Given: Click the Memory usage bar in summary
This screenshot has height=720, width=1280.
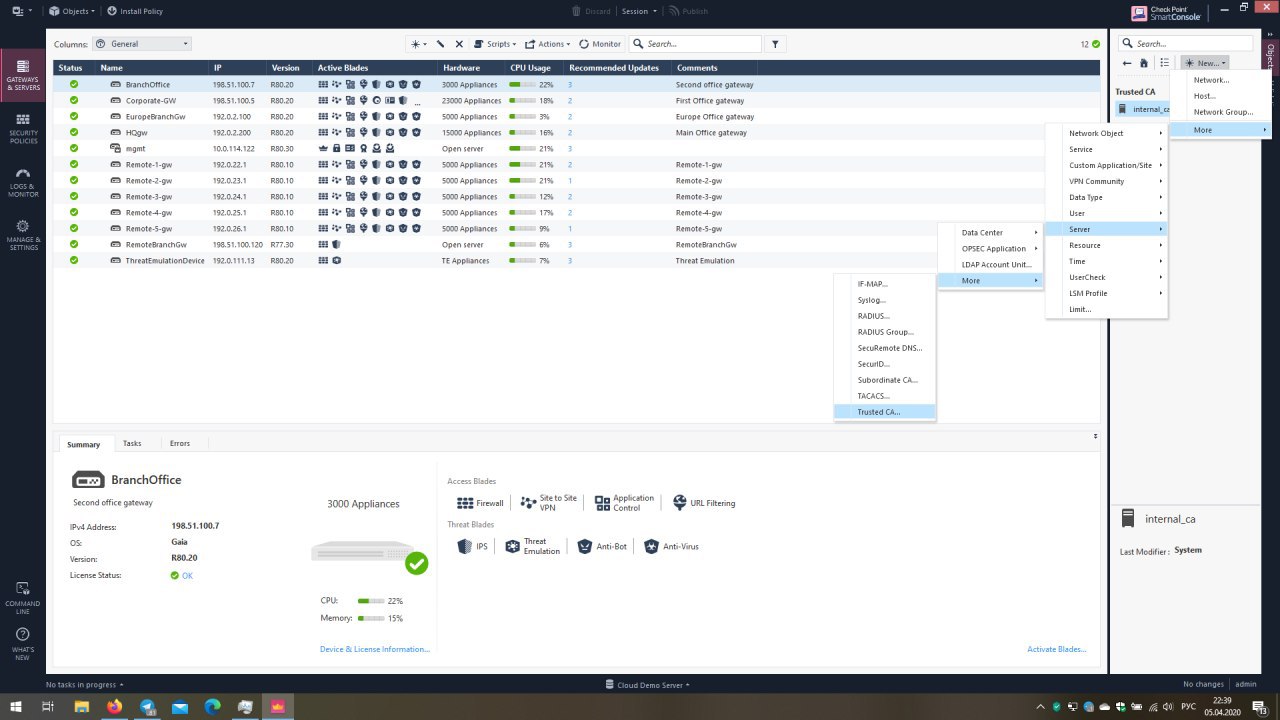Looking at the screenshot, I should 371,618.
